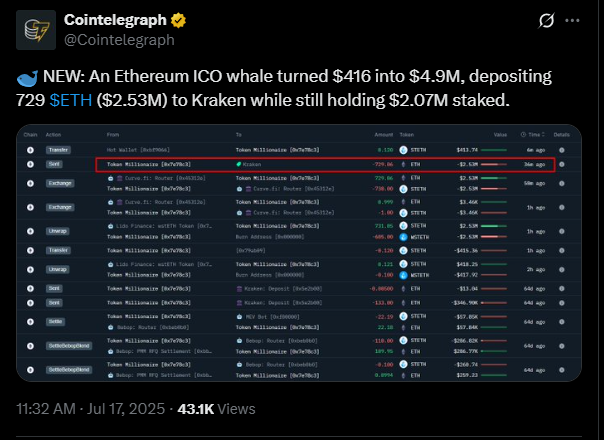Viewport: 604px width, 440px height.
Task: Open the three-dot more options menu
Action: [572, 20]
